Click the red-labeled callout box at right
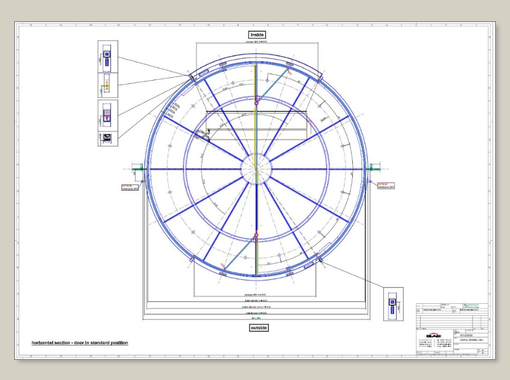 click(x=386, y=186)
